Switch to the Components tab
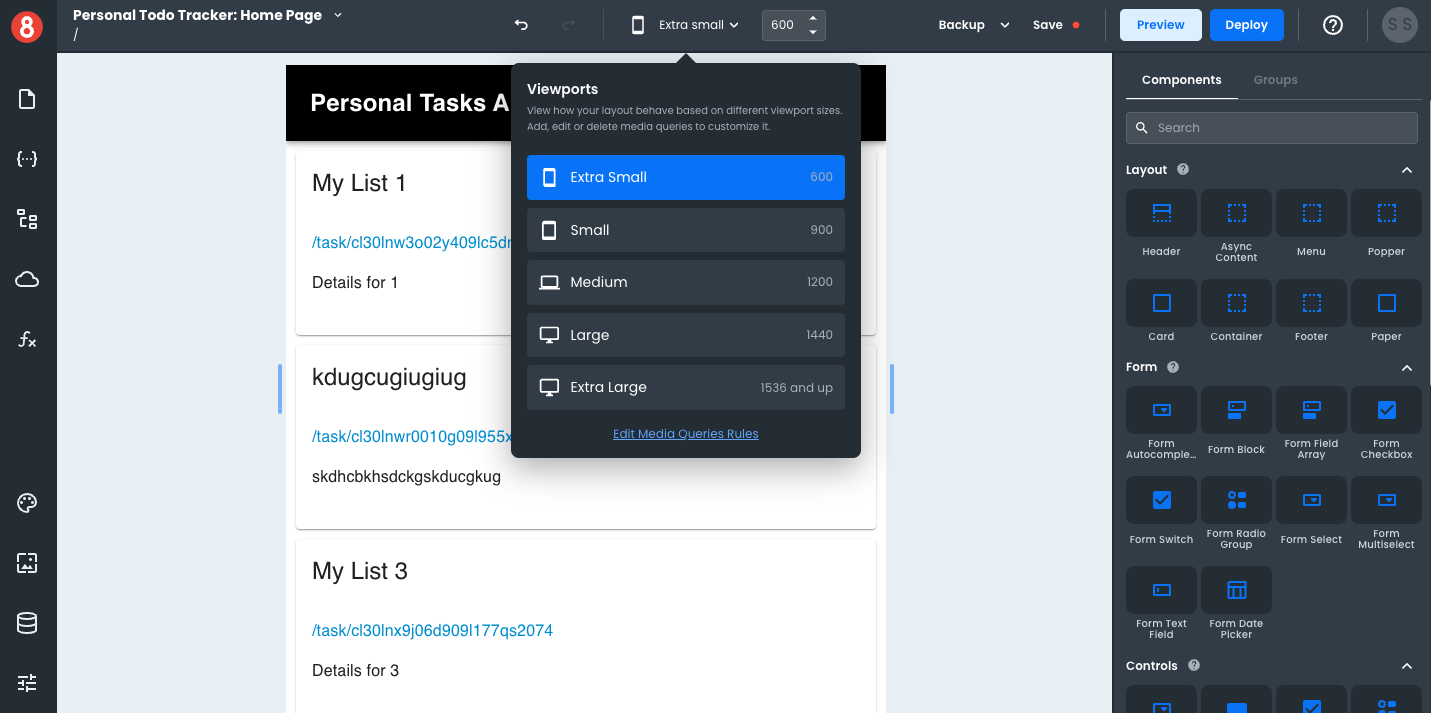The image size is (1431, 713). click(1181, 79)
